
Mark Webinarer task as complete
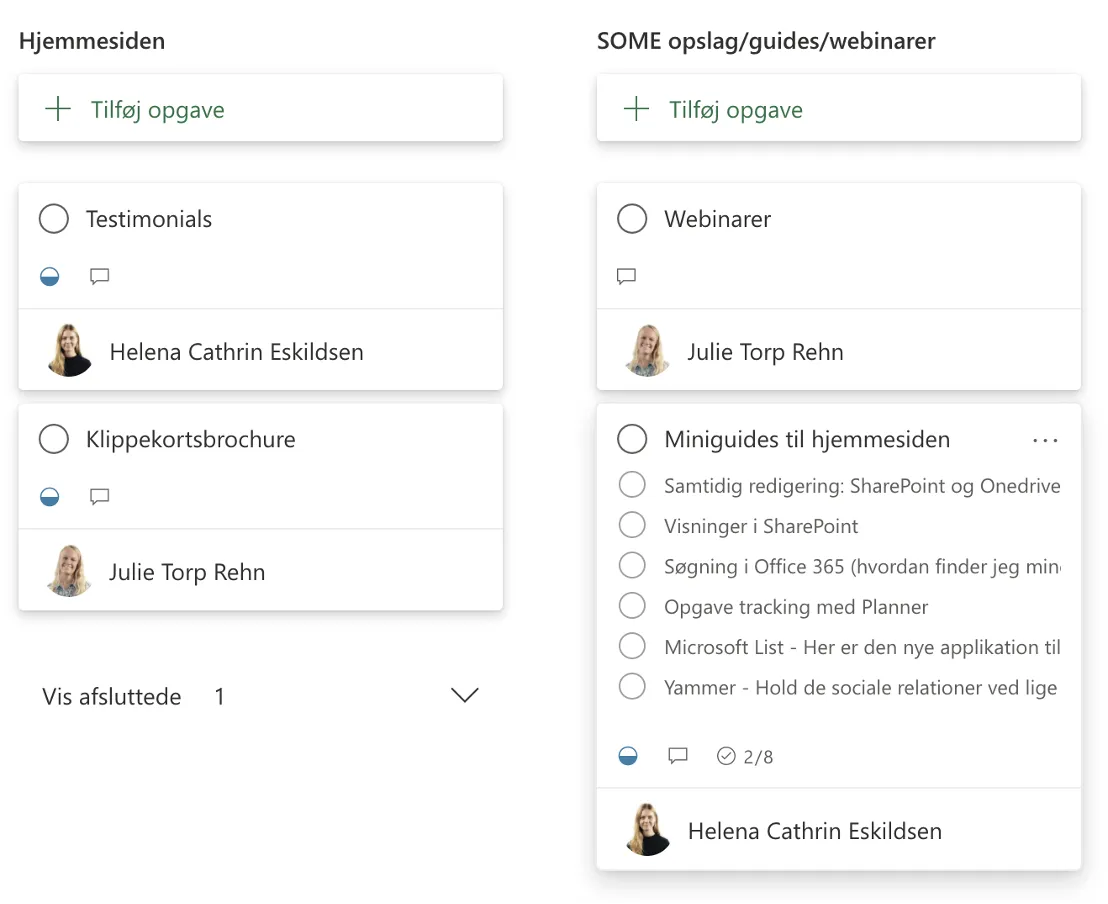pos(632,219)
